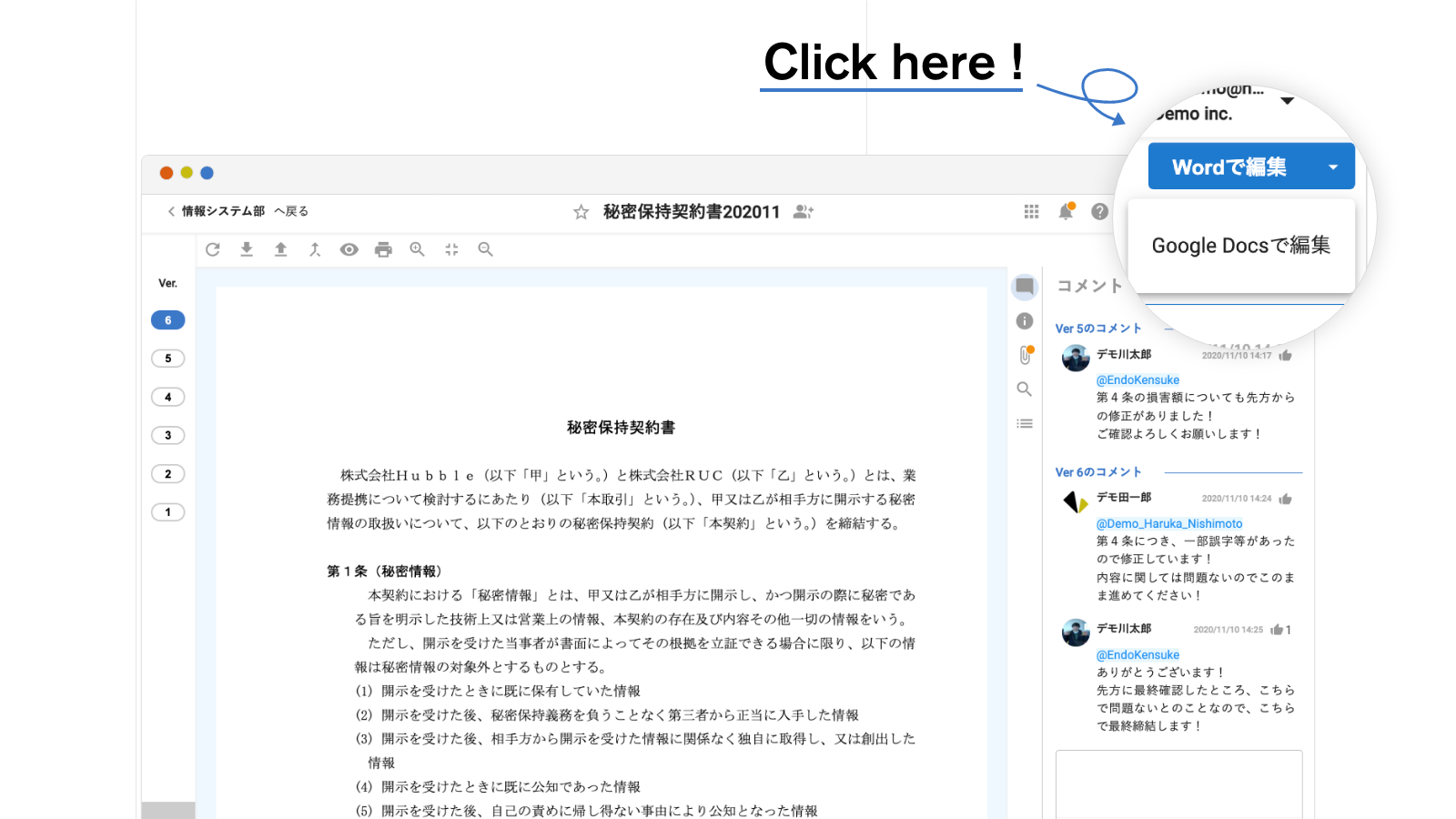This screenshot has width=1456, height=819.
Task: Toggle the eye preview icon in the toolbar
Action: [x=349, y=249]
